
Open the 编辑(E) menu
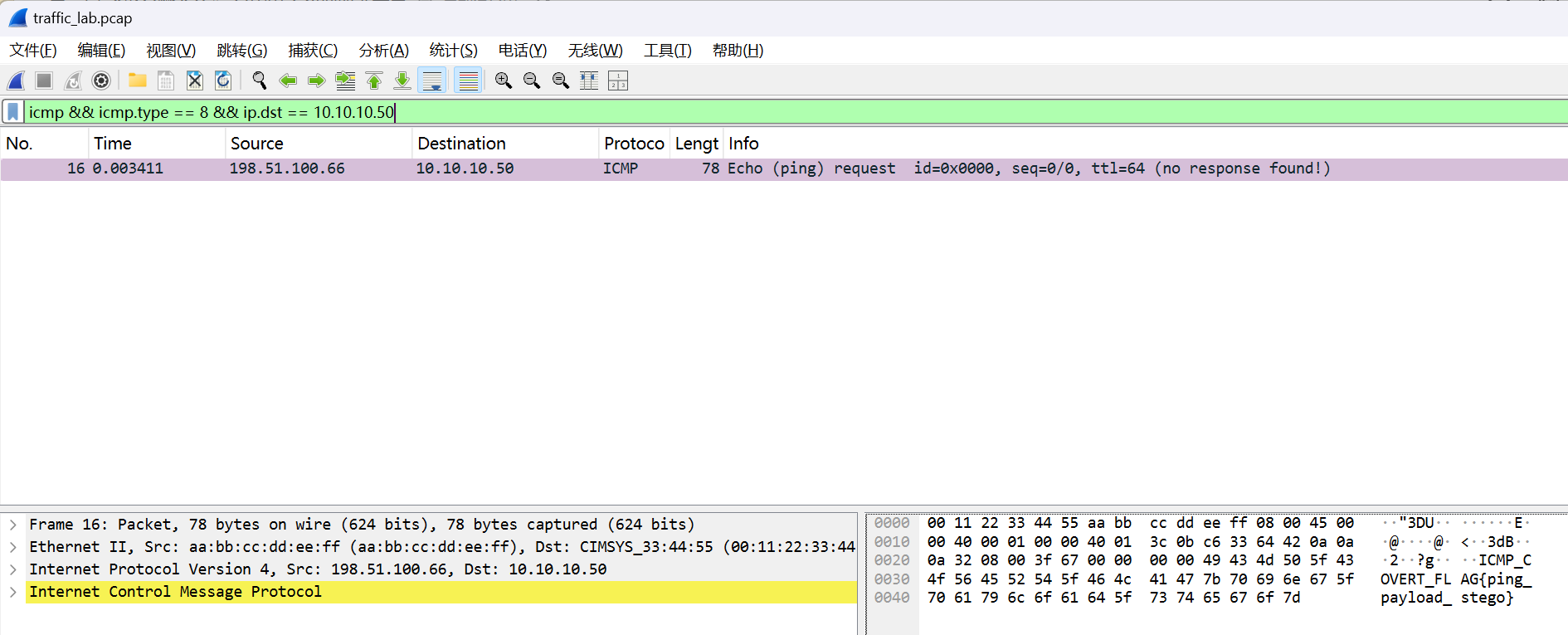tap(101, 51)
